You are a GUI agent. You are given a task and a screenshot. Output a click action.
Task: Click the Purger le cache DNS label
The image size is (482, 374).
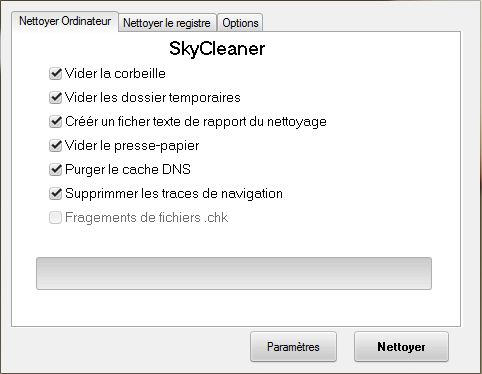(x=128, y=170)
